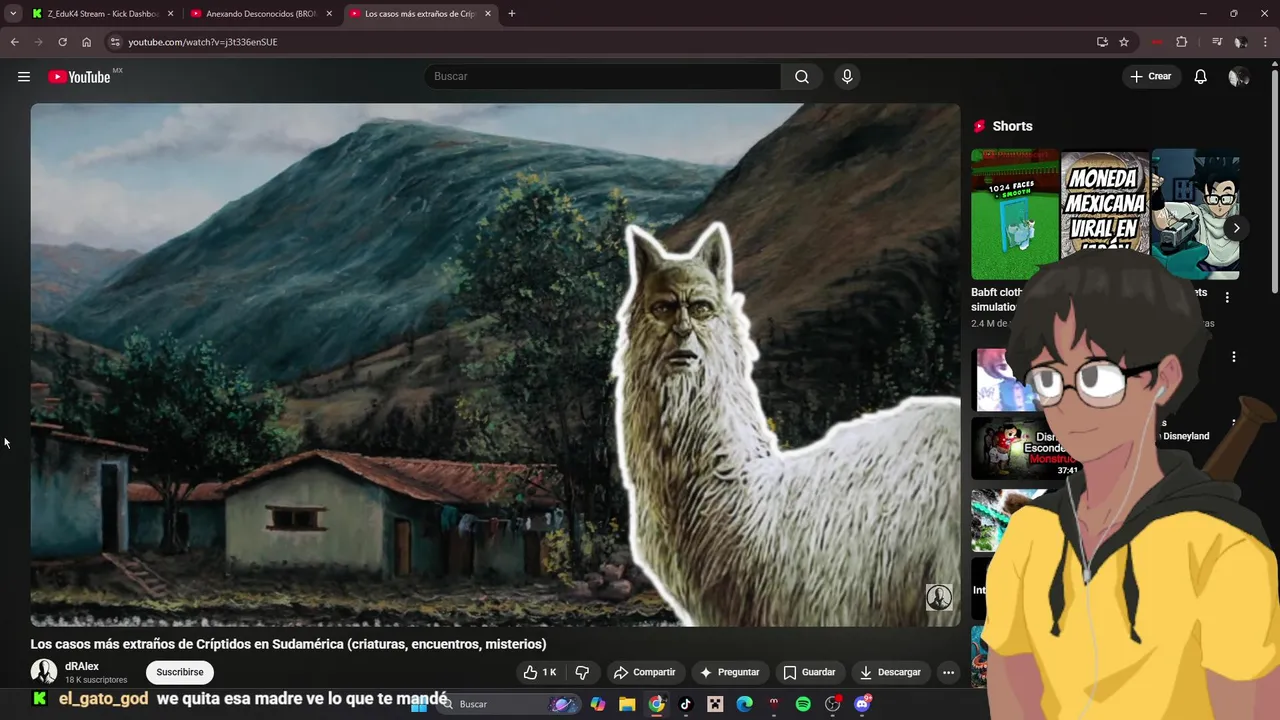Open the dRAlex channel name link

click(82, 666)
